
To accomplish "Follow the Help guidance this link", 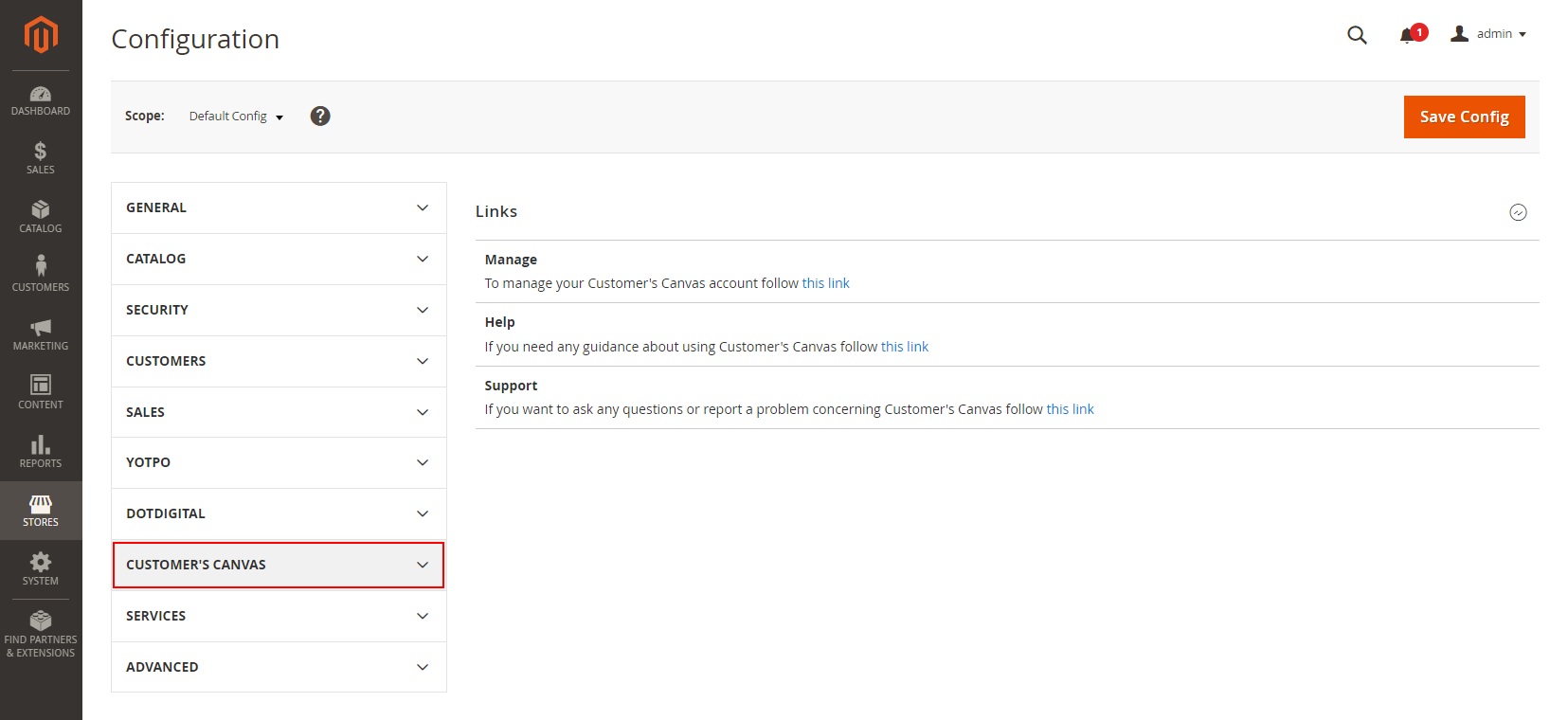I will pyautogui.click(x=905, y=347).
